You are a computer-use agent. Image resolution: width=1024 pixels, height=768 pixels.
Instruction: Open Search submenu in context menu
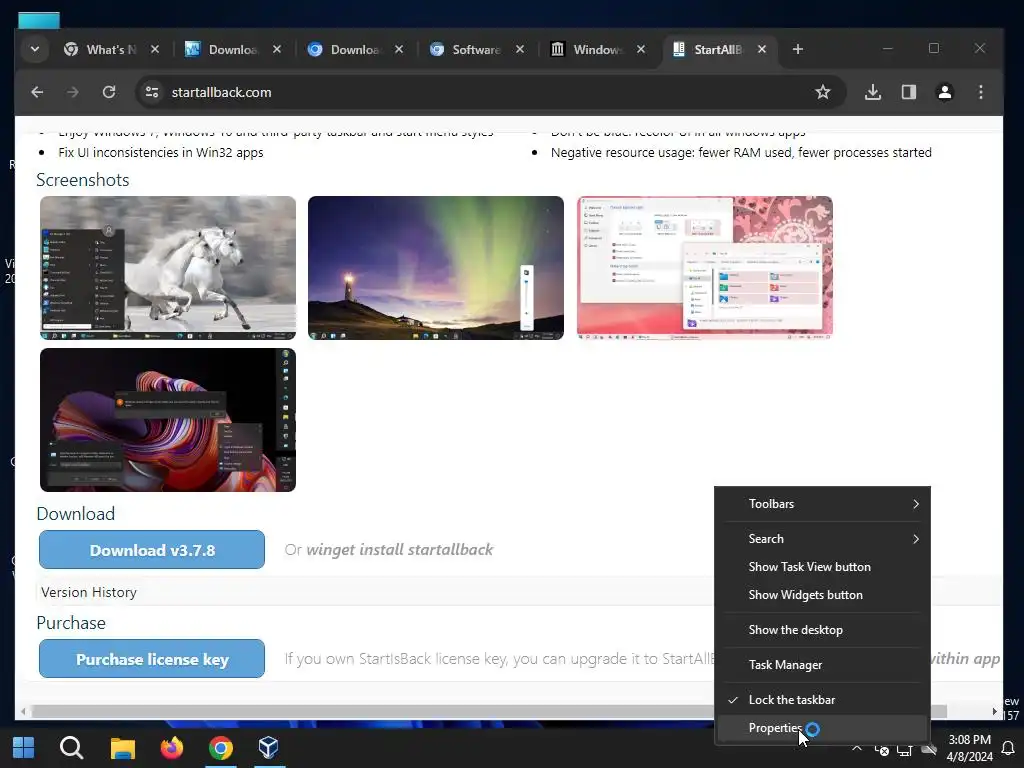tap(823, 539)
